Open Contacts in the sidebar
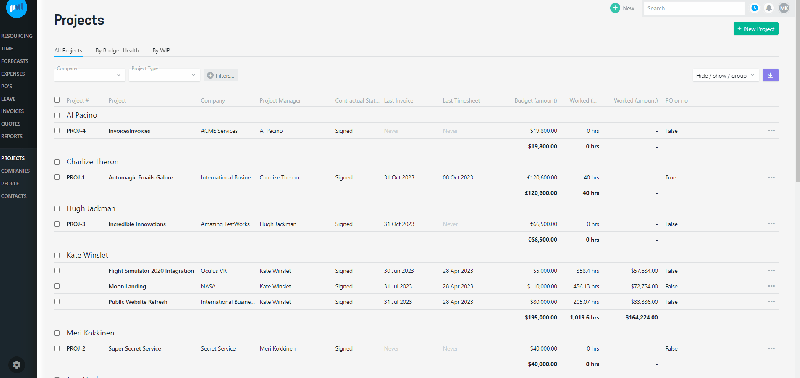Viewport: 800px width, 378px height. click(14, 196)
